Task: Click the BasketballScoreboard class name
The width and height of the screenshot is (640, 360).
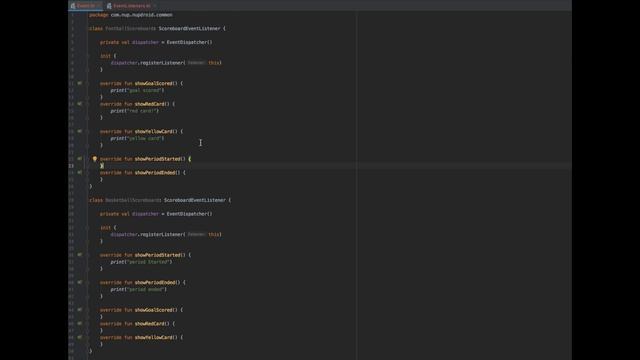Action: coord(133,200)
